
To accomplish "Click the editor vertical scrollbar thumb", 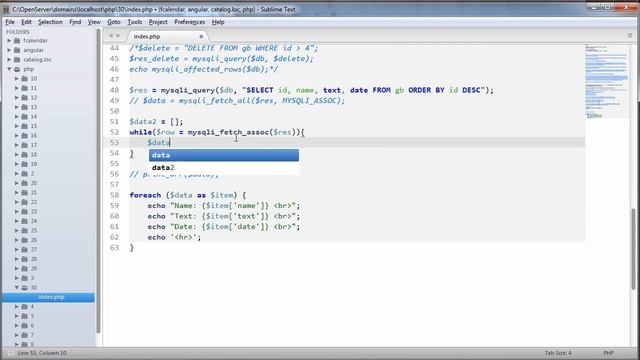I will click(x=633, y=249).
